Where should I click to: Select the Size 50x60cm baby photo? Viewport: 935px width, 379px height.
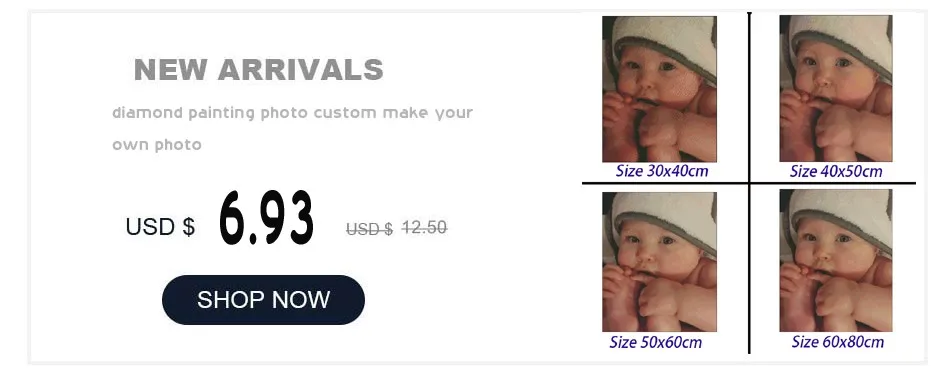click(660, 262)
